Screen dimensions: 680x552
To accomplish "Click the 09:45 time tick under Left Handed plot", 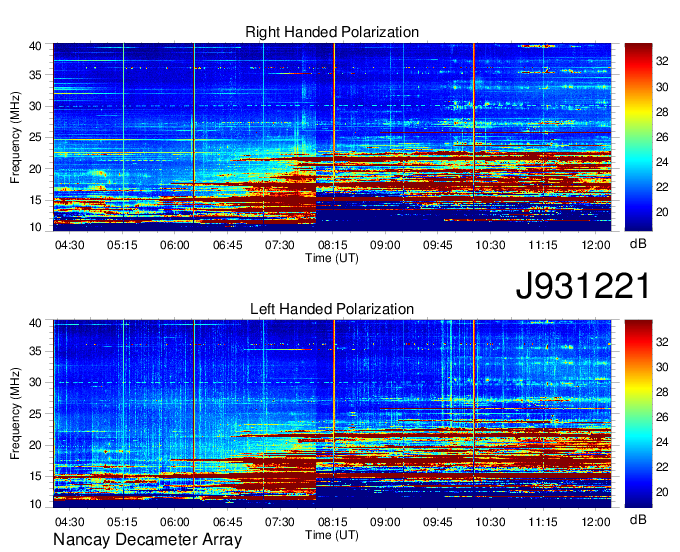I will 438,522.
